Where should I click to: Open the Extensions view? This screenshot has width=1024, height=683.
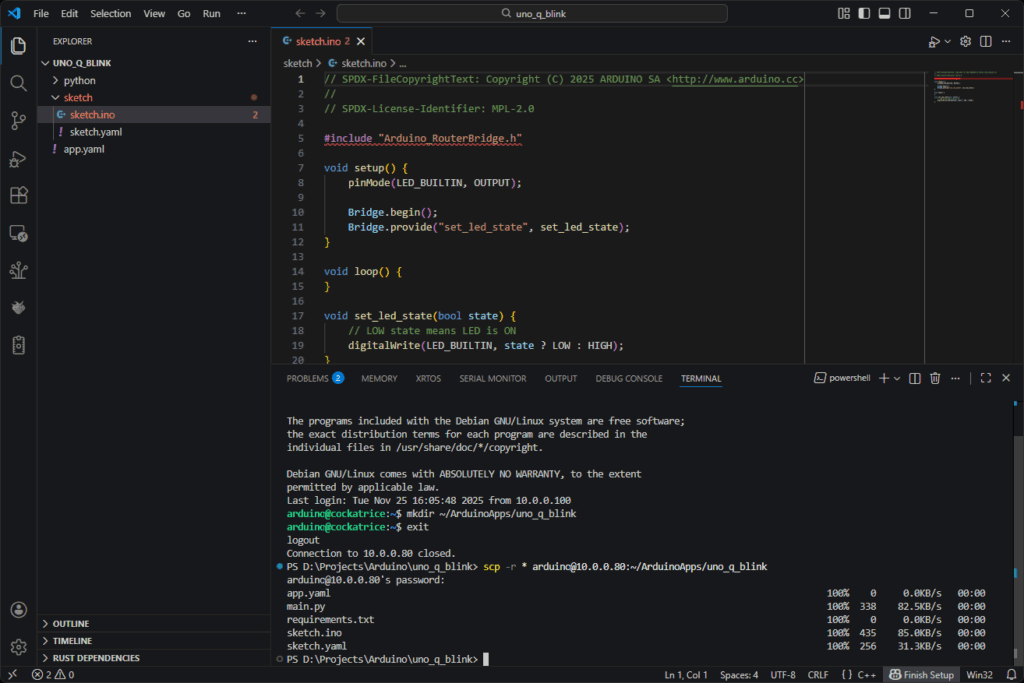pyautogui.click(x=18, y=195)
